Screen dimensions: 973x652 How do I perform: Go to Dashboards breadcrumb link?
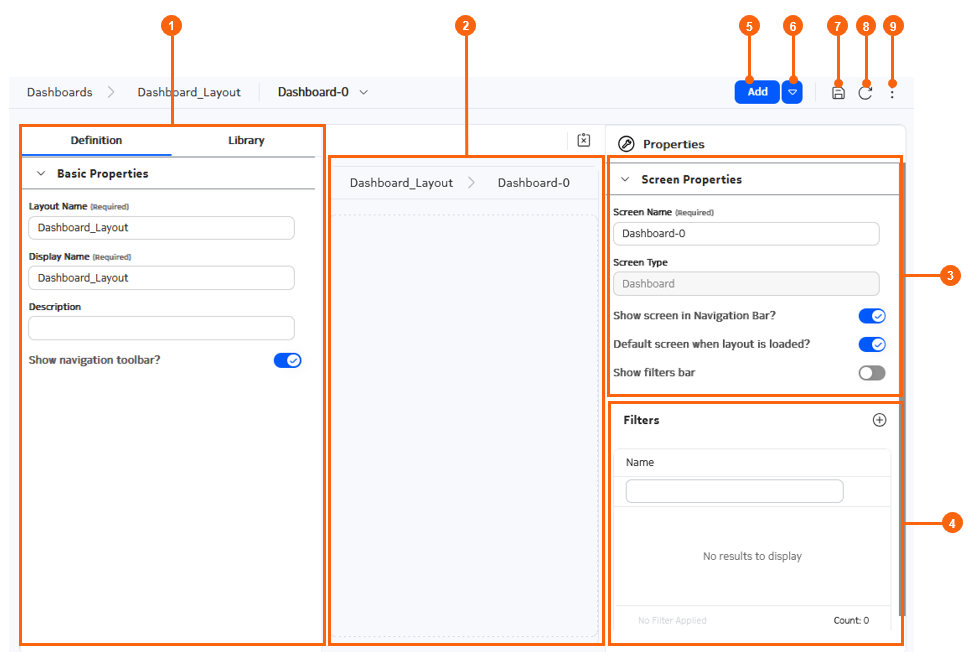point(60,92)
